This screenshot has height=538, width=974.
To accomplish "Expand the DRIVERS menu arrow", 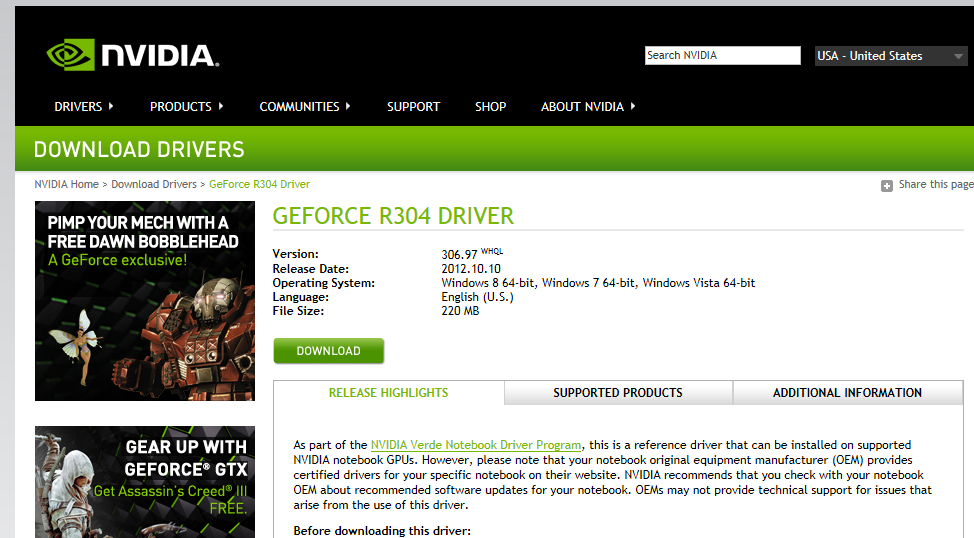I will coord(111,106).
